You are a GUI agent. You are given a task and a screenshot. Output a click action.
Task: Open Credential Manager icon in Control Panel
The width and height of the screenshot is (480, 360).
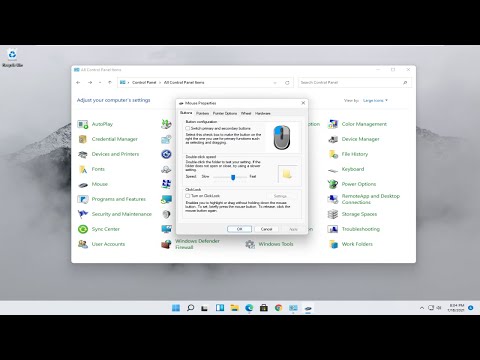coord(83,139)
